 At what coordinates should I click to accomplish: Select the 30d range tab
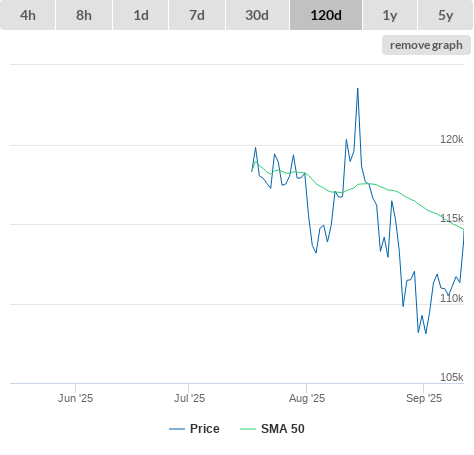(x=257, y=15)
